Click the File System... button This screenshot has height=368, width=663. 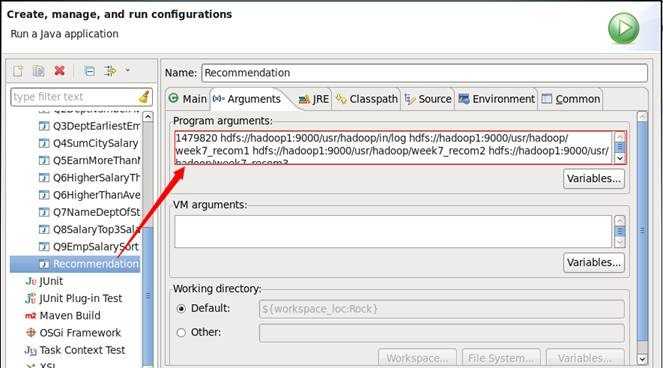click(x=501, y=358)
